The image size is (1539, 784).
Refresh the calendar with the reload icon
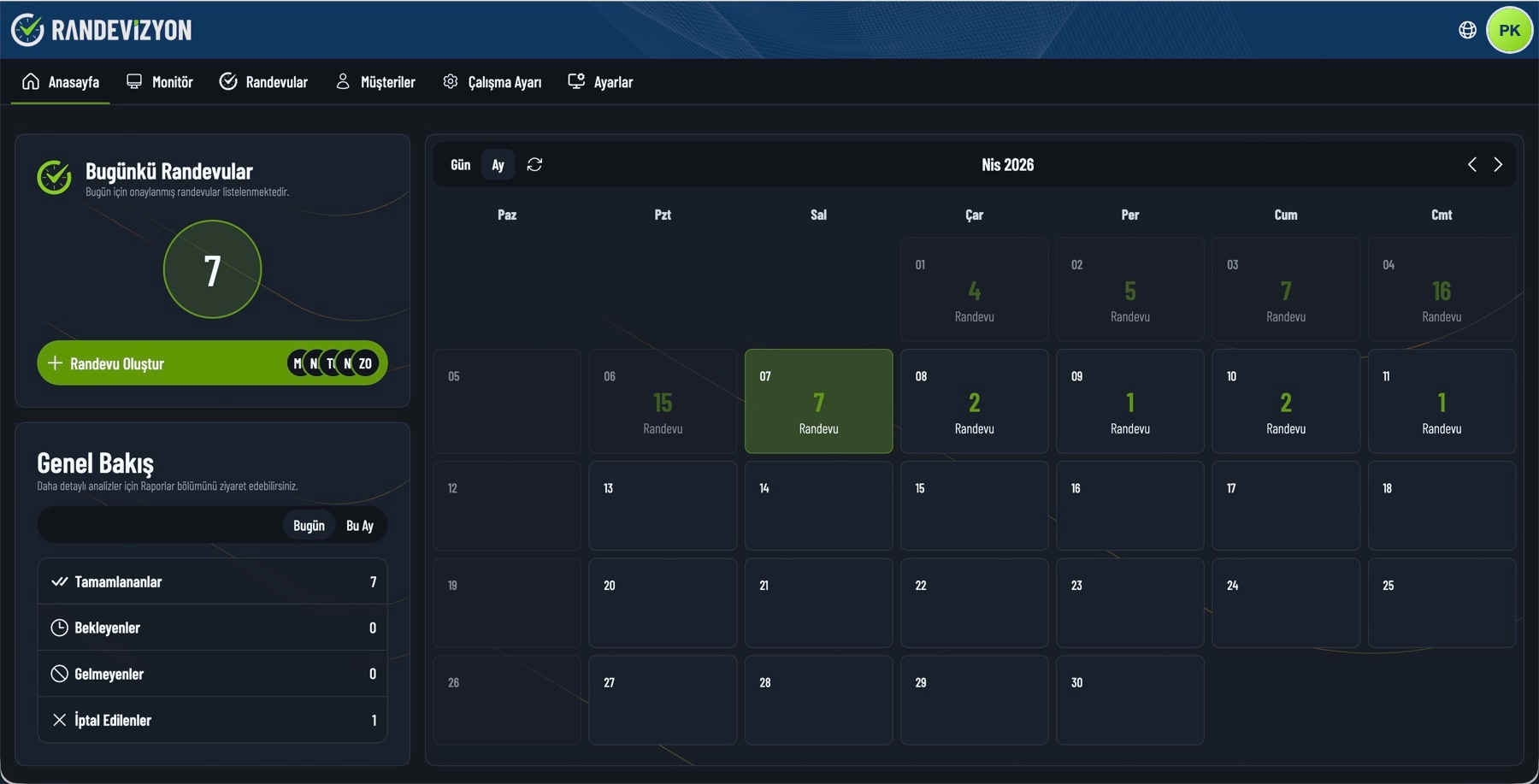point(534,164)
